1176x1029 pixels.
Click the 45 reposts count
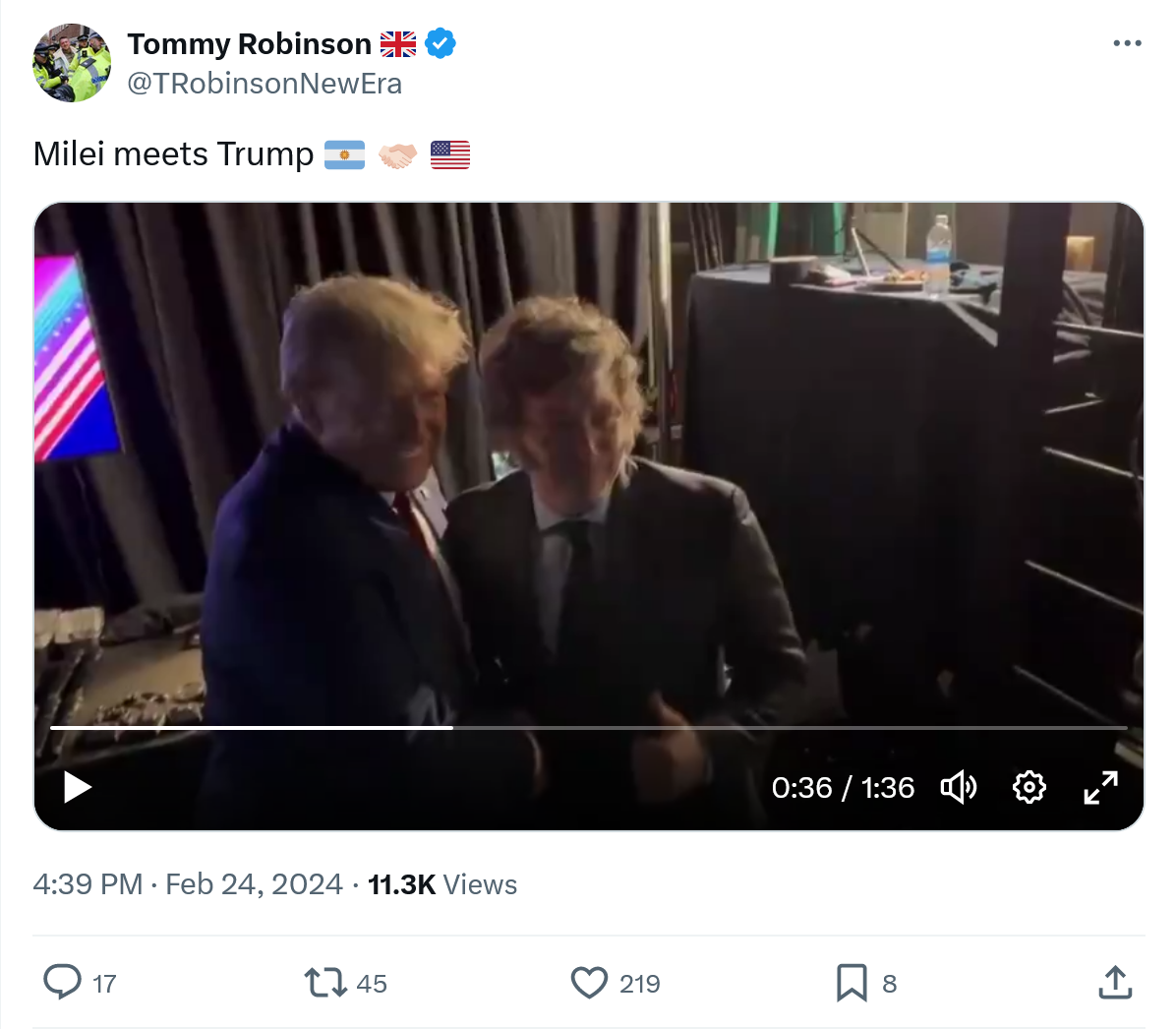coord(372,984)
